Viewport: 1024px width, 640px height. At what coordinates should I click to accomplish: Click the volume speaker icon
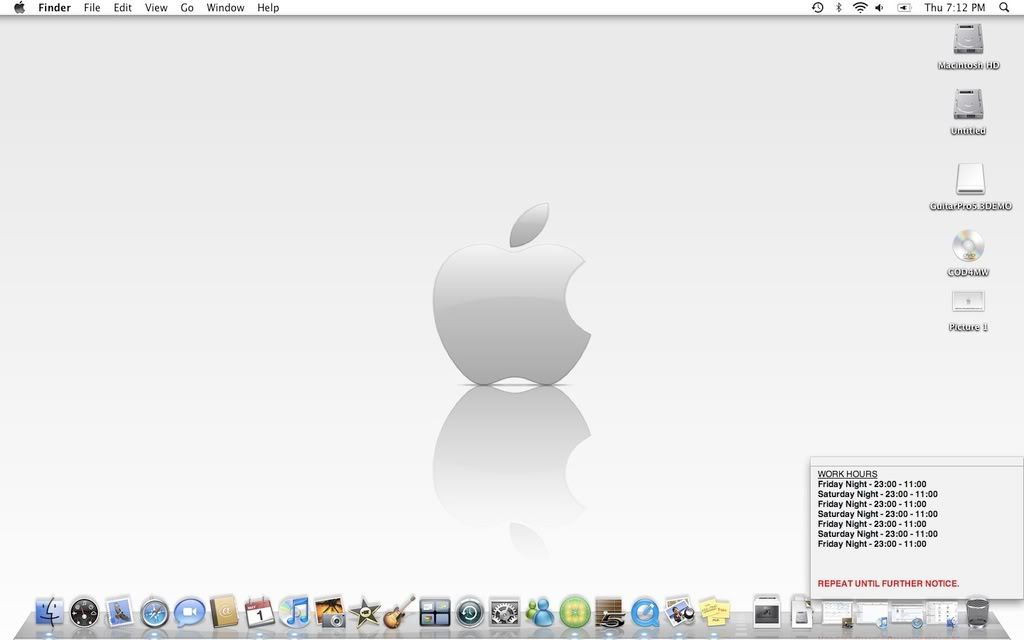[880, 8]
